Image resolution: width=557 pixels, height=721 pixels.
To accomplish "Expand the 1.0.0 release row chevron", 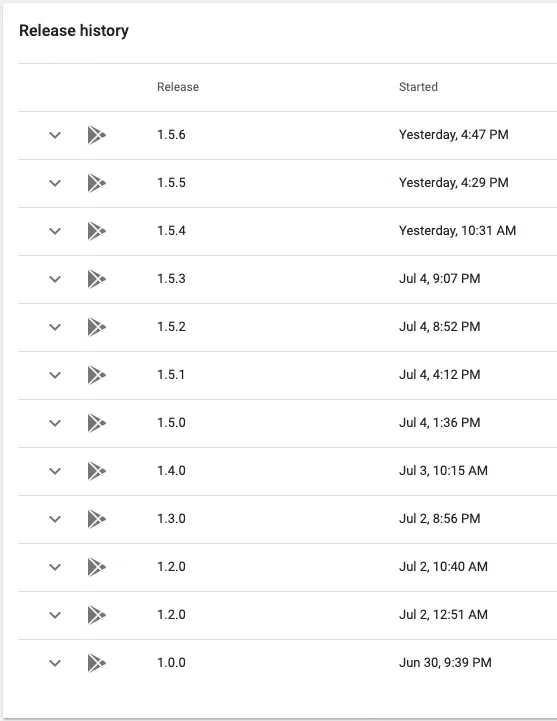I will [55, 663].
